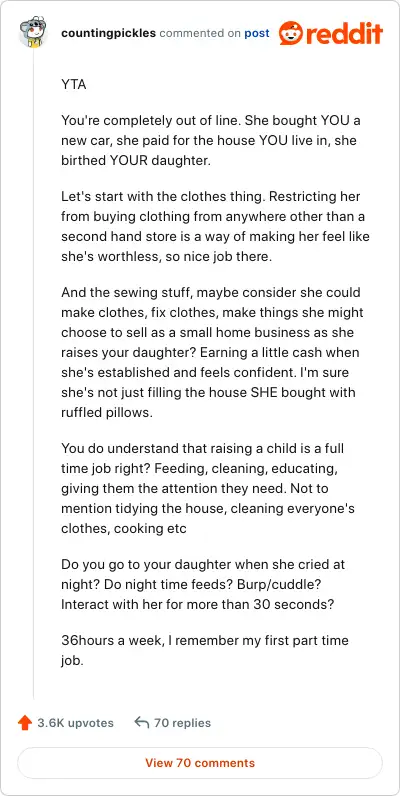
Task: Click the "clothes thing" paragraph
Action: 215,226
